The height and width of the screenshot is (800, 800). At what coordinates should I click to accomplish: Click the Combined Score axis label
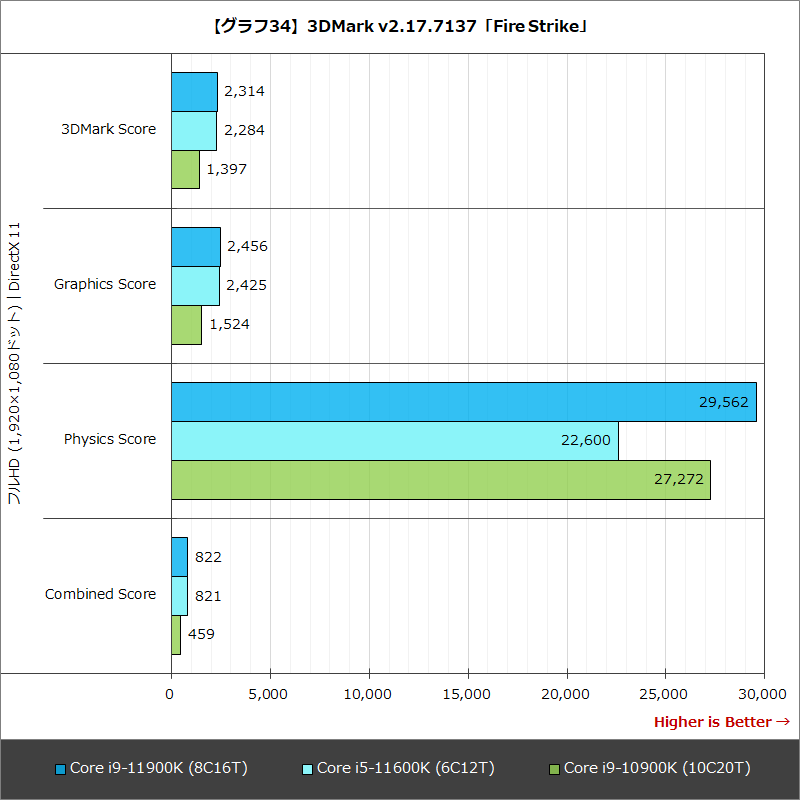coord(100,594)
